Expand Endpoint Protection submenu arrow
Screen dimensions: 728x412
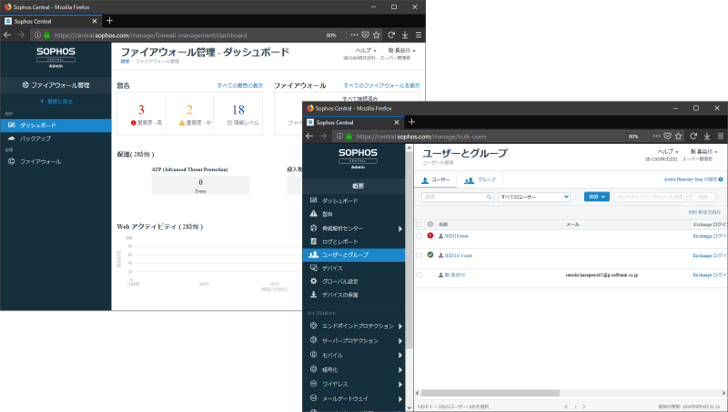[400, 326]
